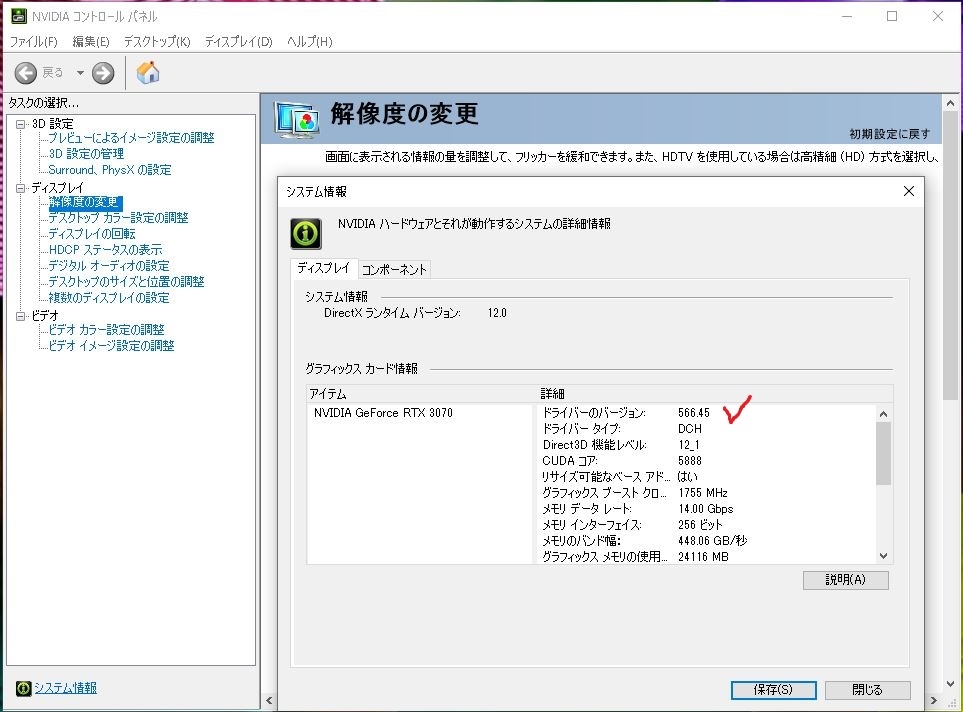Click the CUDA コア value 5888

click(690, 461)
